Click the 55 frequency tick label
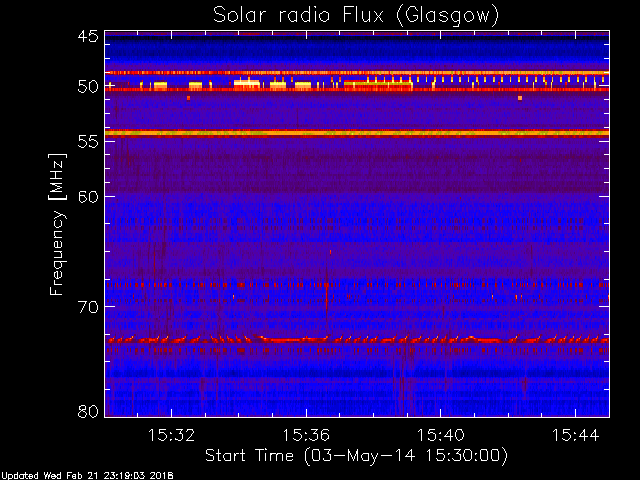640x480 pixels. point(88,142)
